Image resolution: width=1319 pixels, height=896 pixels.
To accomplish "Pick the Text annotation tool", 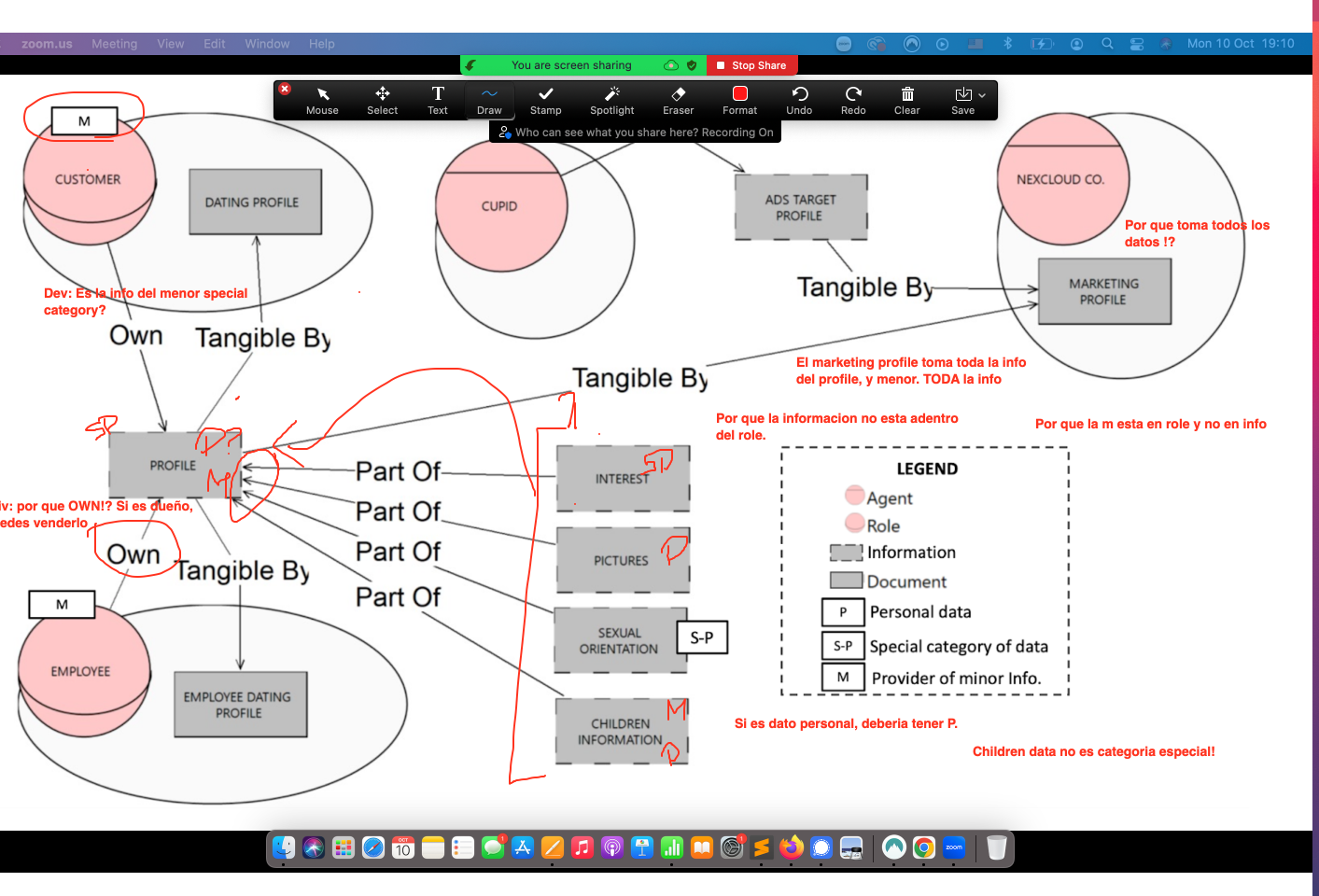I will (x=437, y=100).
